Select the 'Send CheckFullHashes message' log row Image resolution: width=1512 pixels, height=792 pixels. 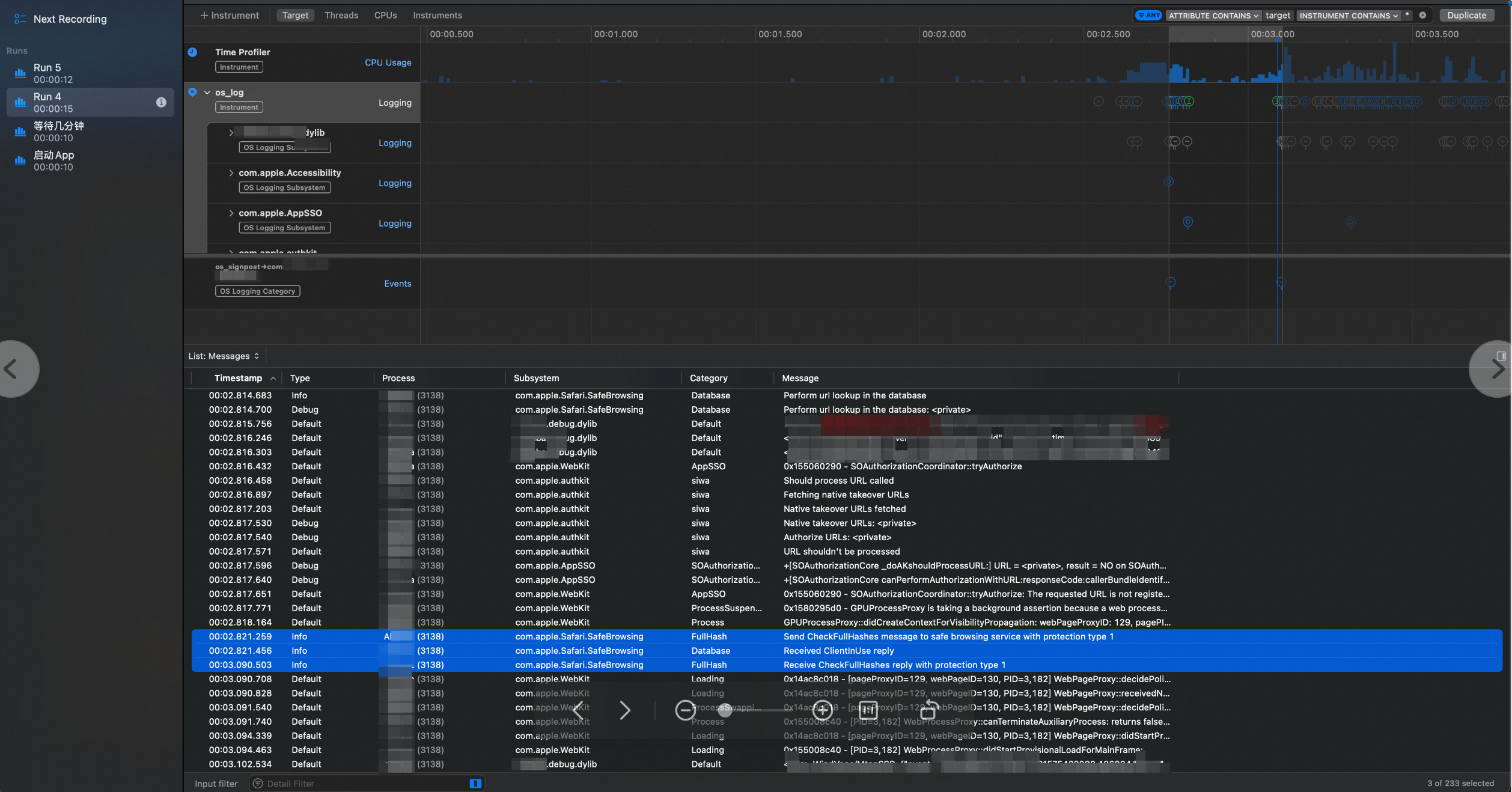(847, 636)
